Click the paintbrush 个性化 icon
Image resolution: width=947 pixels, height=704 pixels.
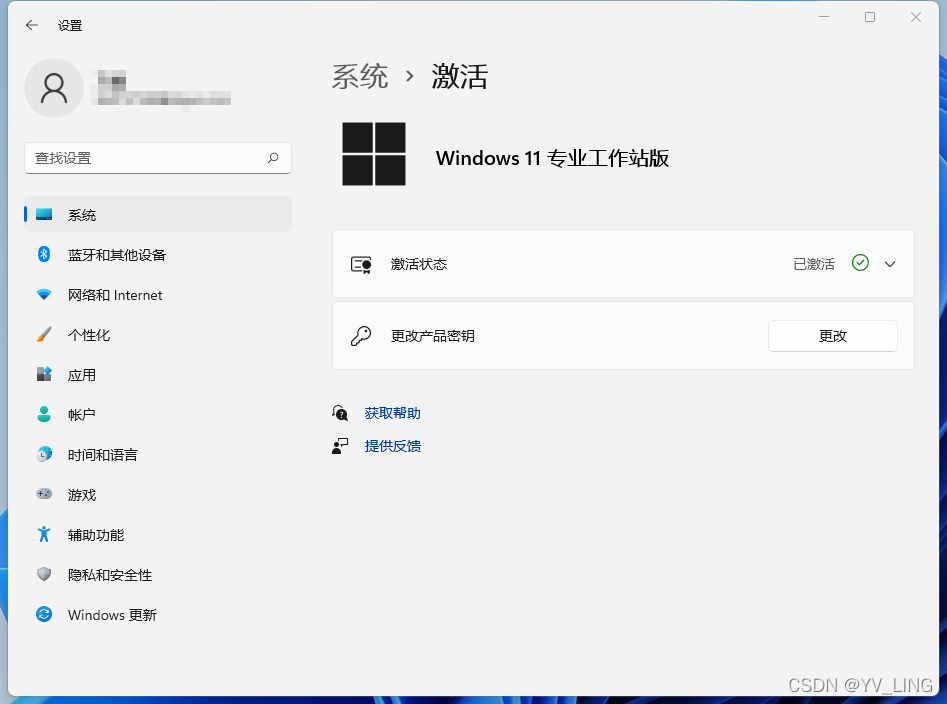tap(44, 334)
